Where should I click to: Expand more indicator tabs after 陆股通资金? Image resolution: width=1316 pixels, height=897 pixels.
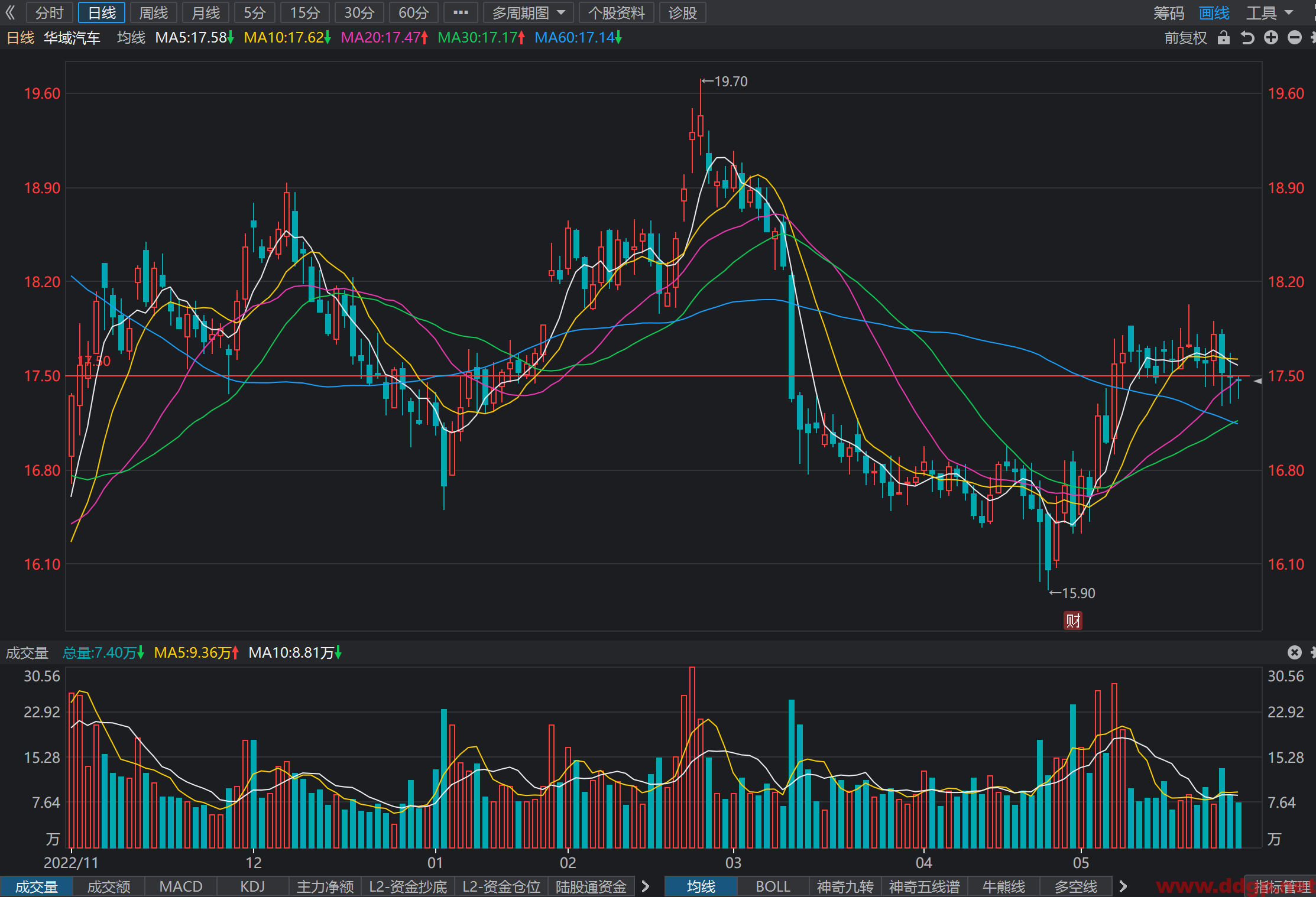pos(646,886)
